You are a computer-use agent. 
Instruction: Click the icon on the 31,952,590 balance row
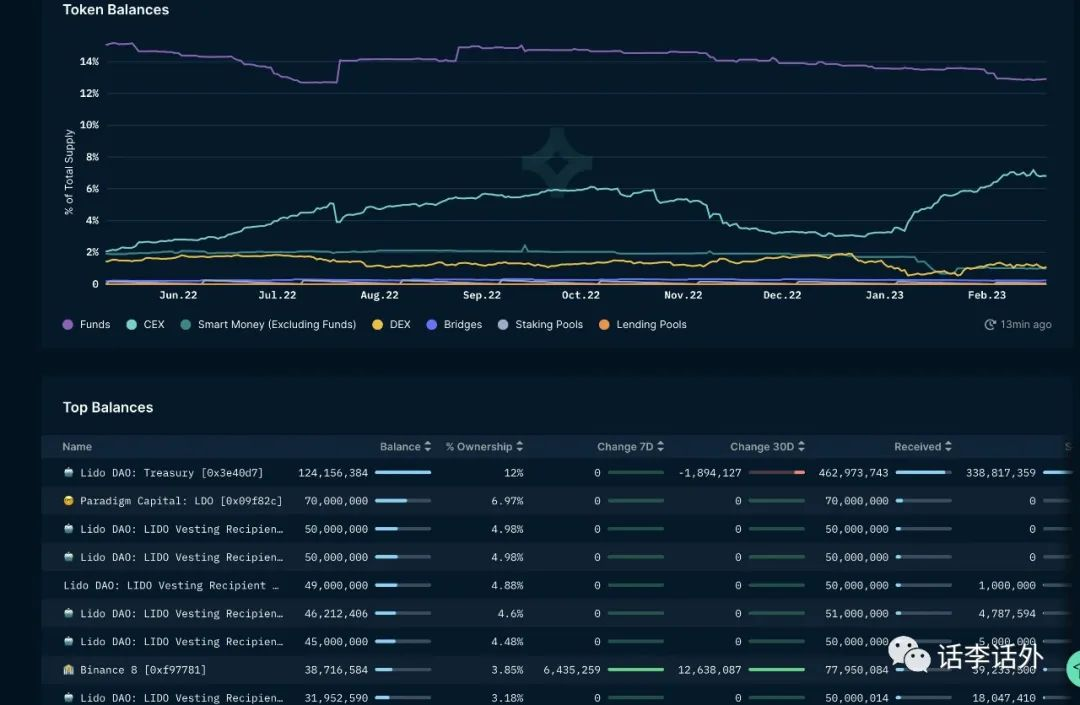point(68,697)
